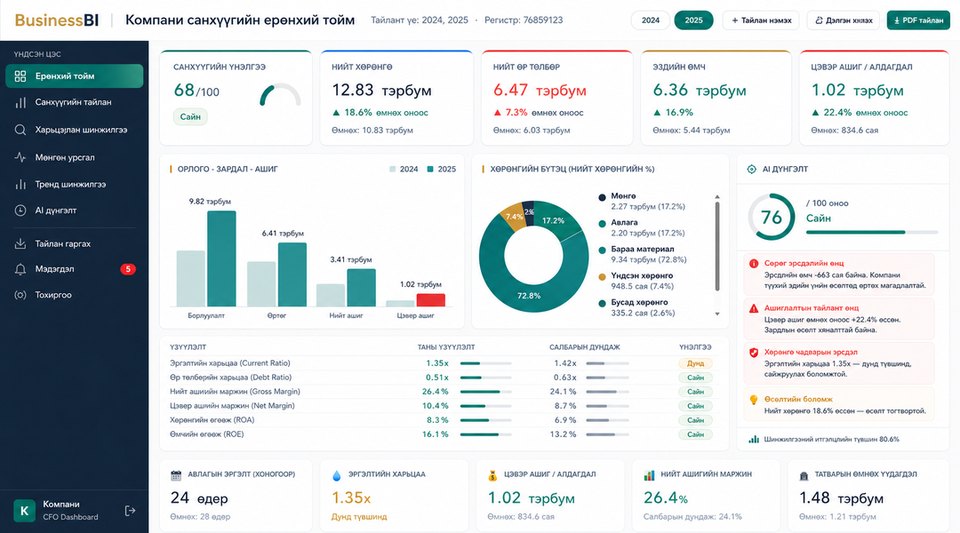Click the download icon for Тайлан гаргах

pyautogui.click(x=20, y=244)
